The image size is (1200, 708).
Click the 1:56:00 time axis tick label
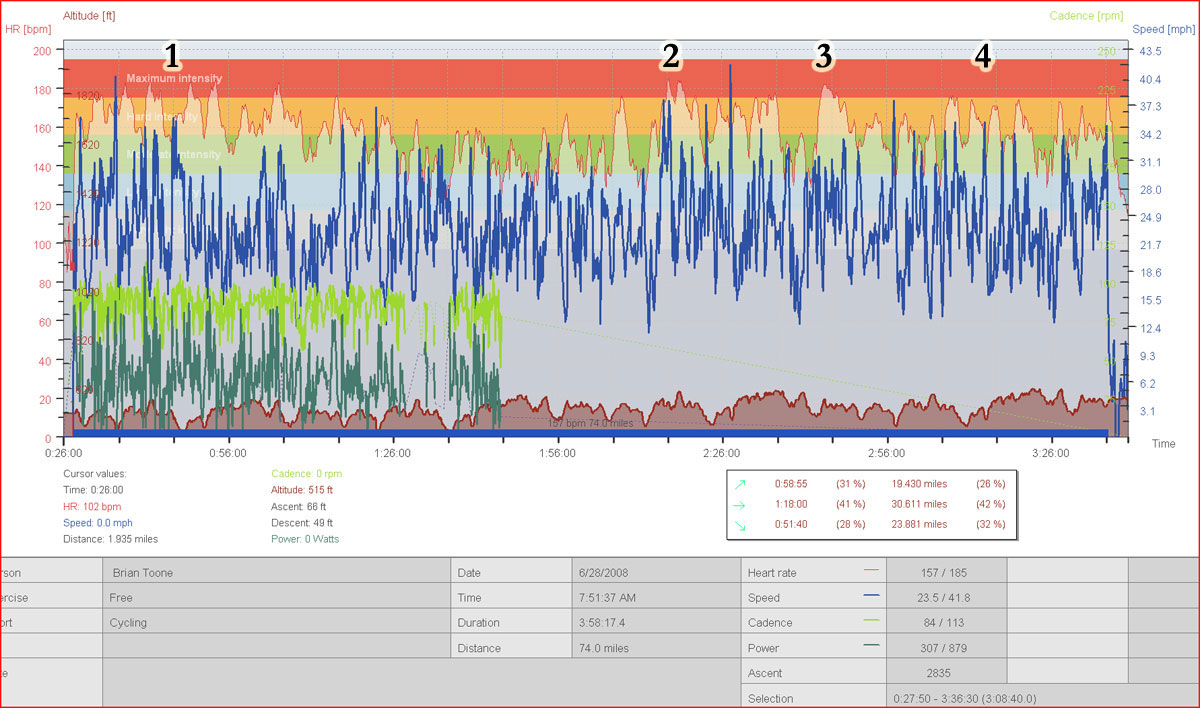point(557,452)
